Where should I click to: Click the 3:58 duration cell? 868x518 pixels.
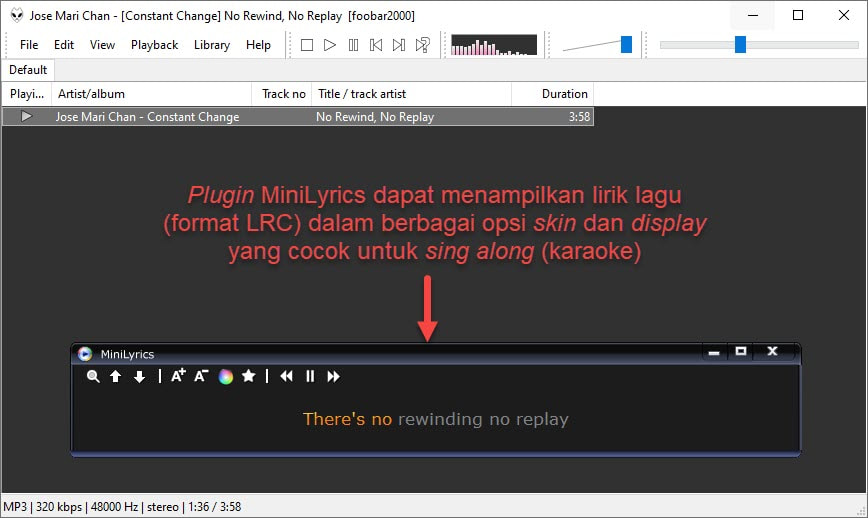pyautogui.click(x=579, y=117)
